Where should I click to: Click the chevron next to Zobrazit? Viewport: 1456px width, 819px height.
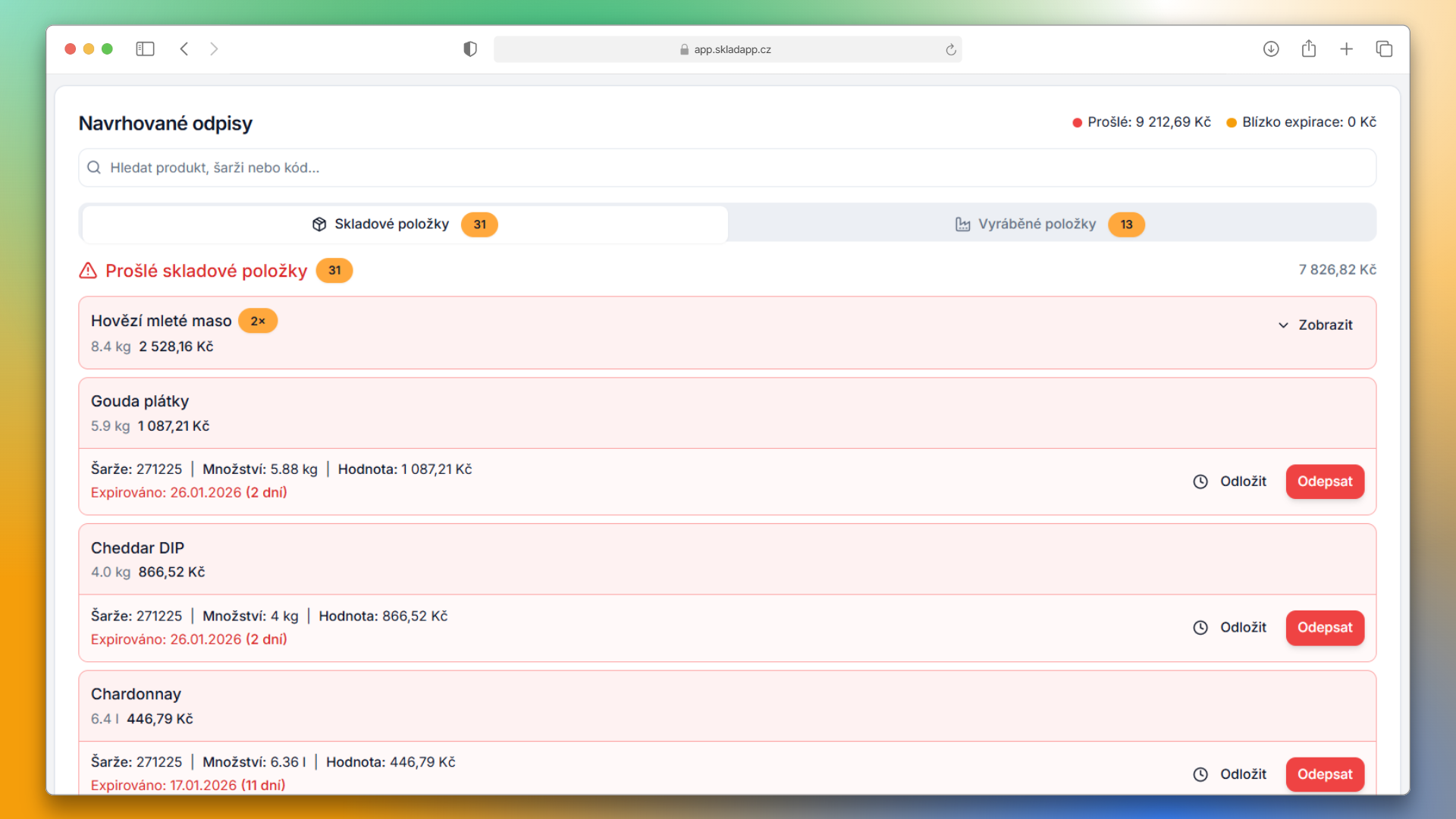[x=1283, y=325]
